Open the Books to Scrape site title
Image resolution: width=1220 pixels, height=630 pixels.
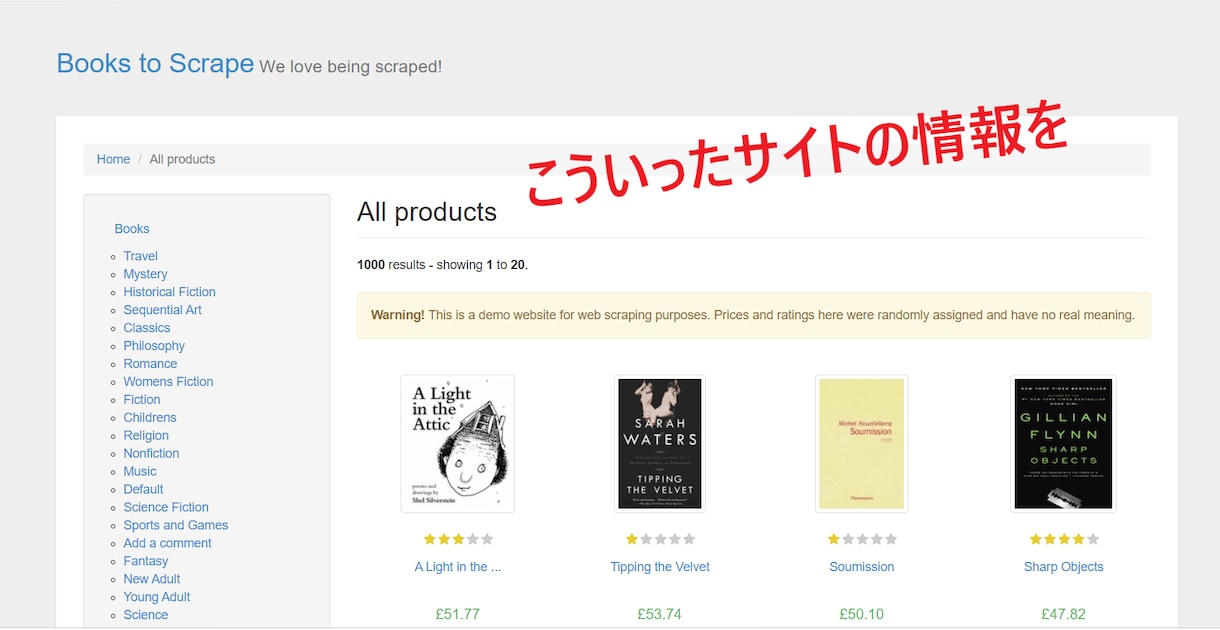coord(155,63)
